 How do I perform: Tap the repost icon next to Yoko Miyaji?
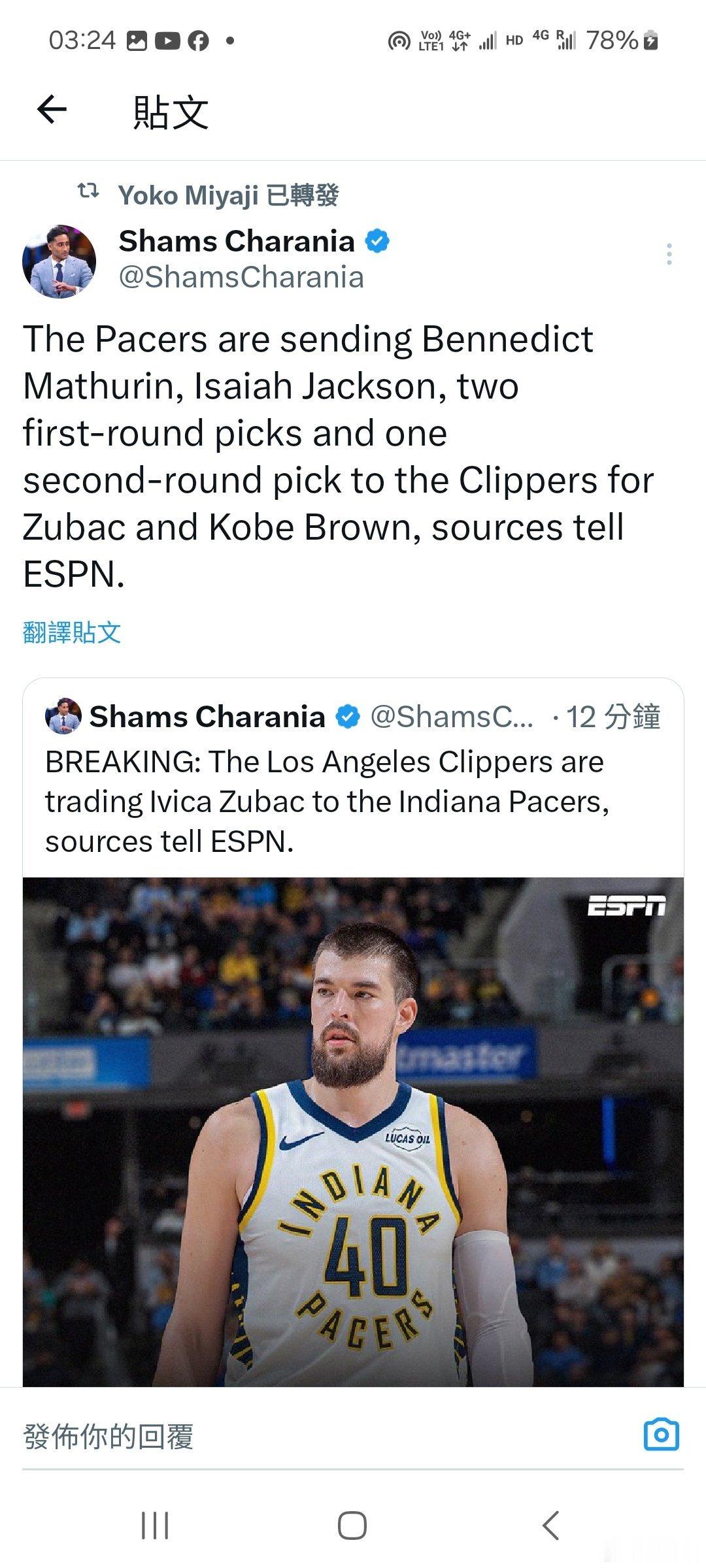tap(88, 191)
